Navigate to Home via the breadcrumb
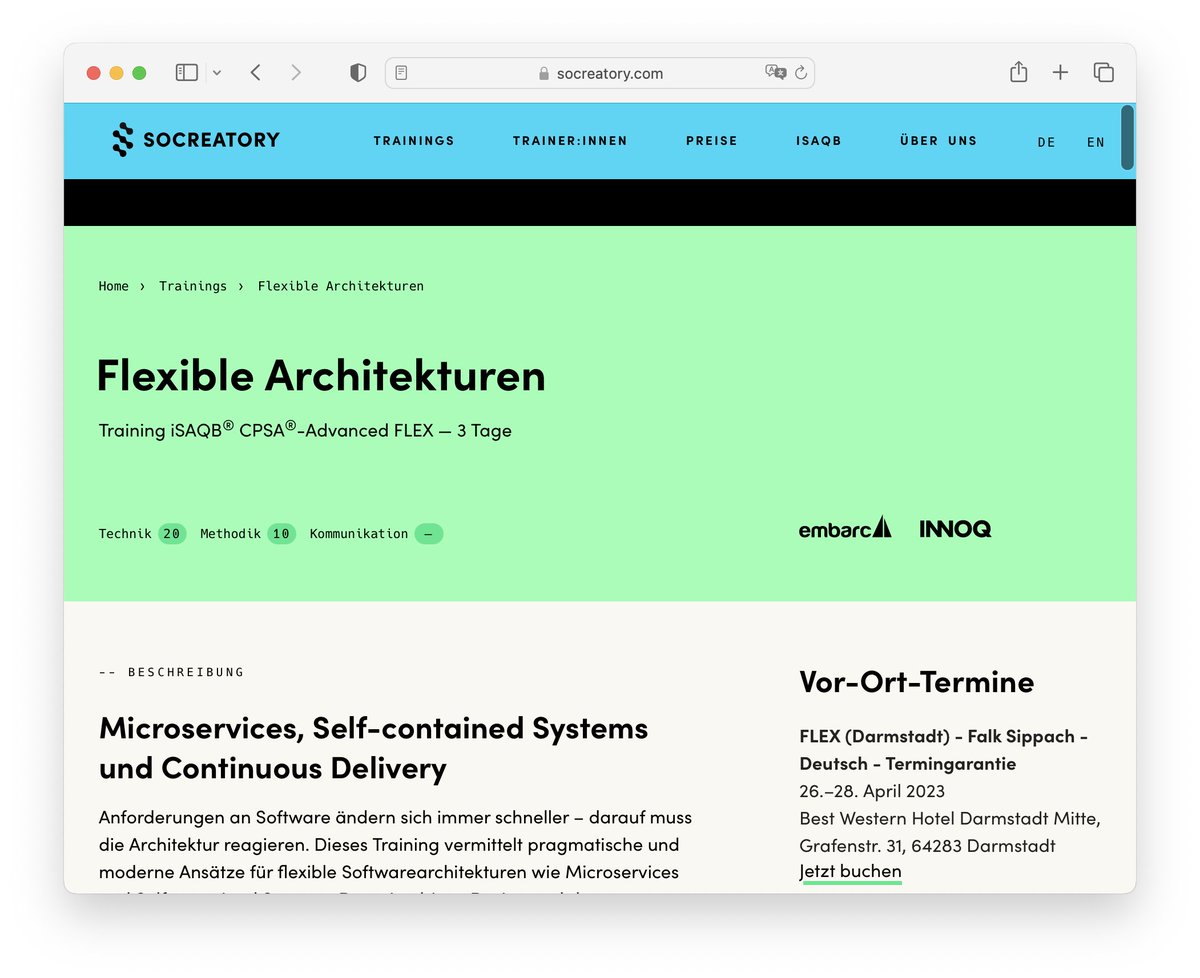Image resolution: width=1200 pixels, height=978 pixels. (113, 286)
